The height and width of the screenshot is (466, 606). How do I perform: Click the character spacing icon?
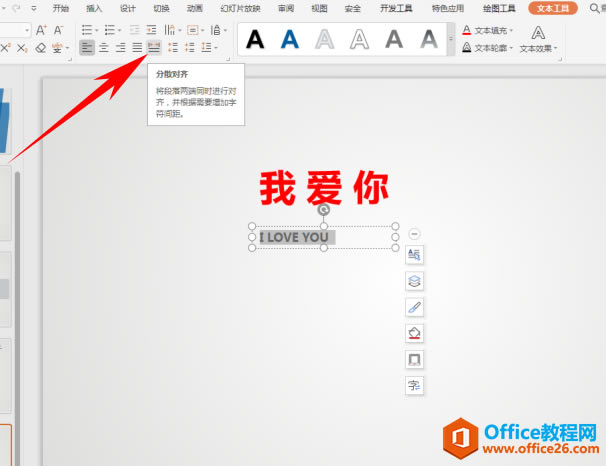point(216,30)
